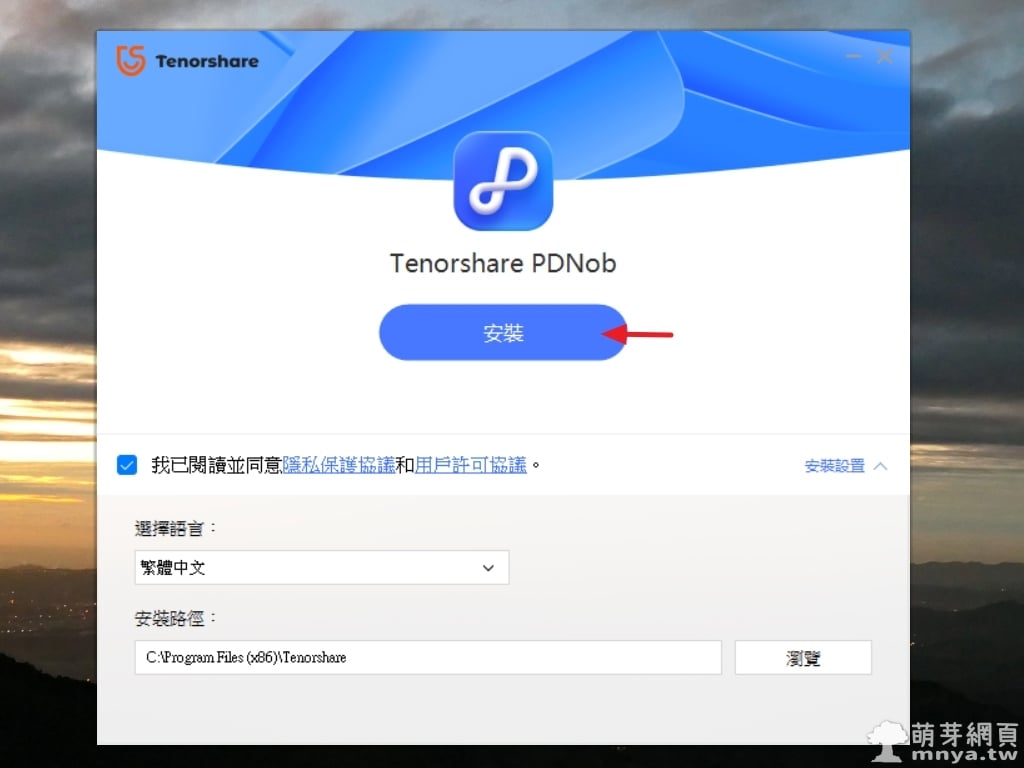This screenshot has width=1024, height=768.
Task: Click the language dropdown arrow
Action: click(488, 568)
